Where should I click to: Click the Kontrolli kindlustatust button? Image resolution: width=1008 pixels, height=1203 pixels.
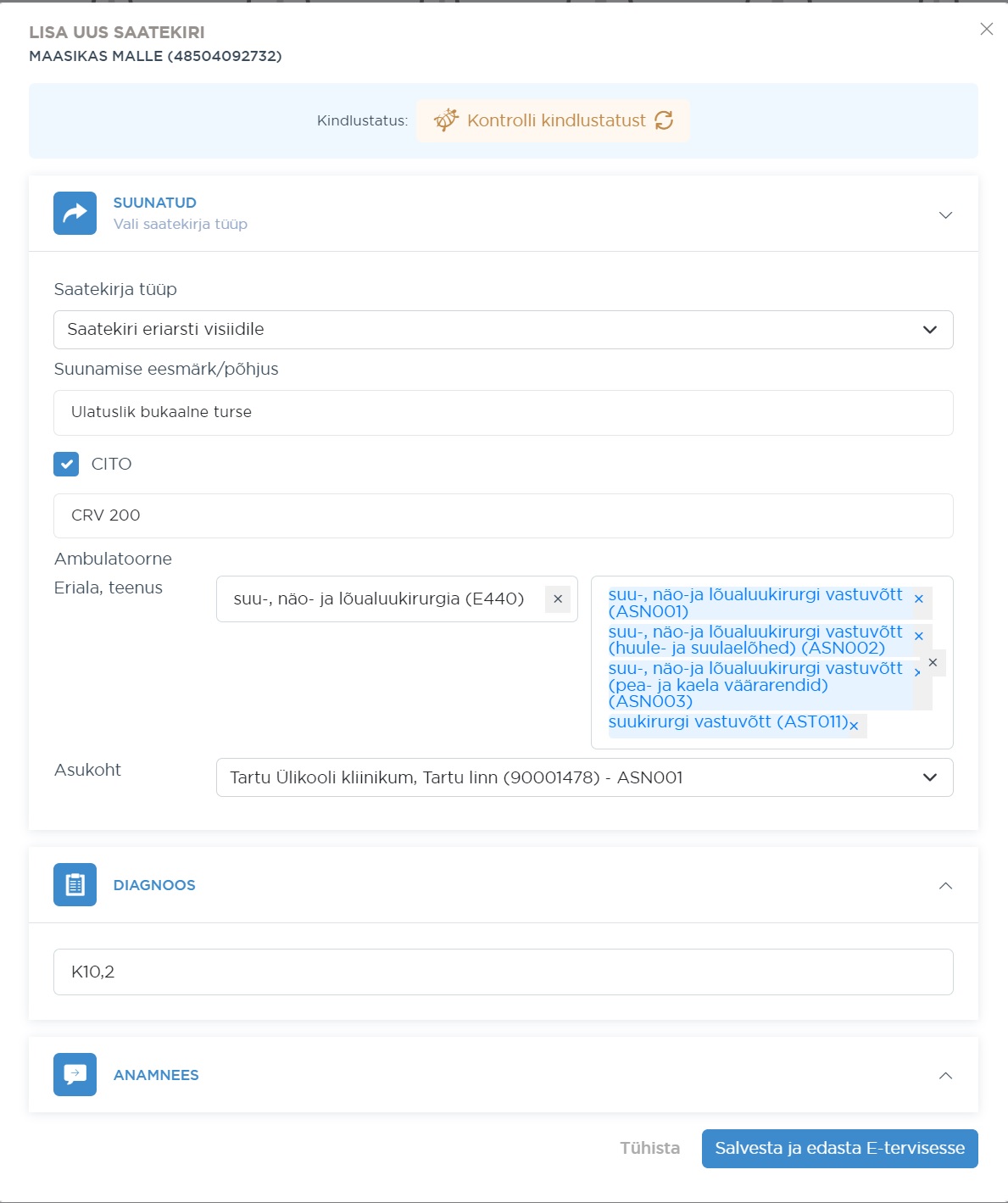553,120
